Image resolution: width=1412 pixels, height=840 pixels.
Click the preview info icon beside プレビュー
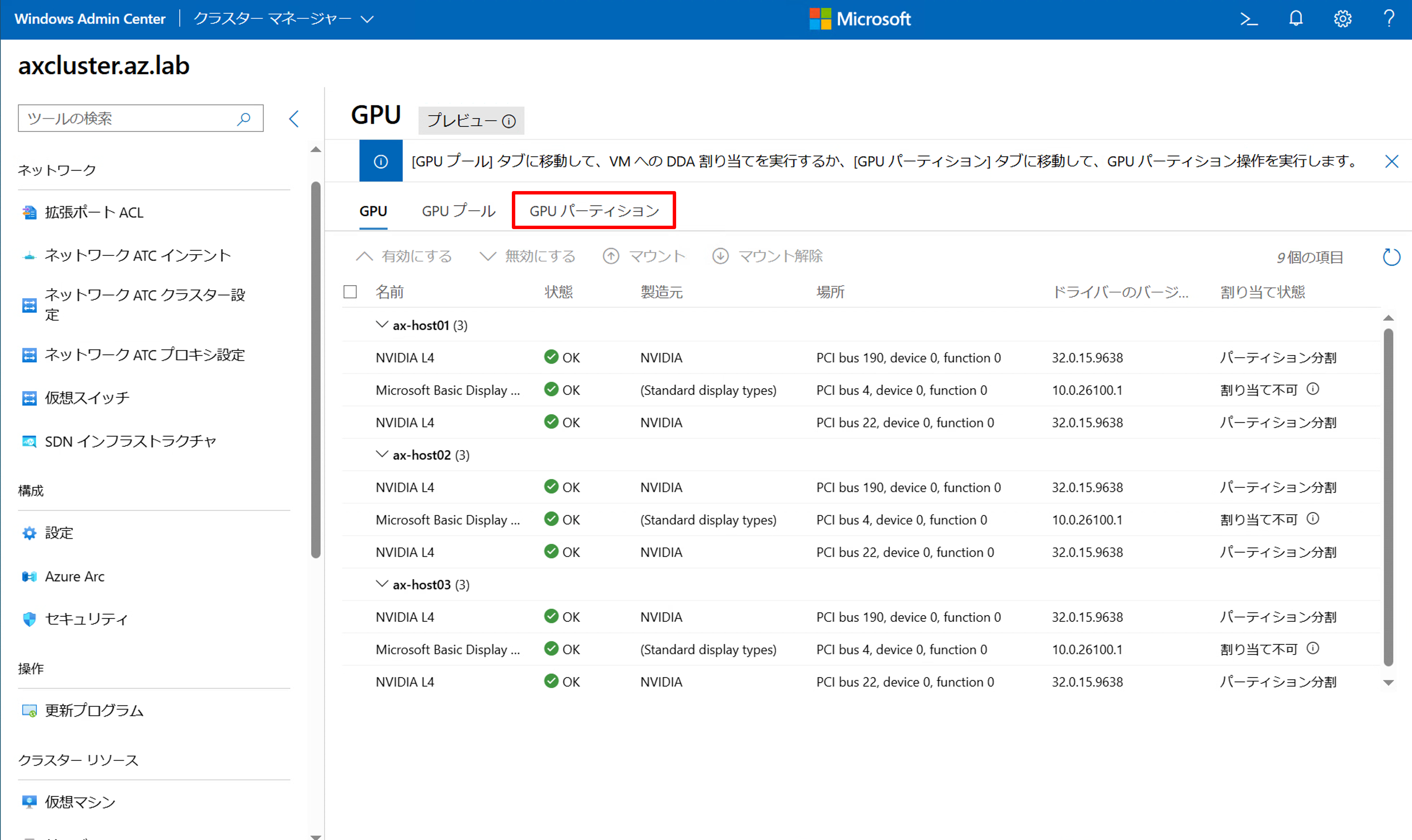[509, 121]
